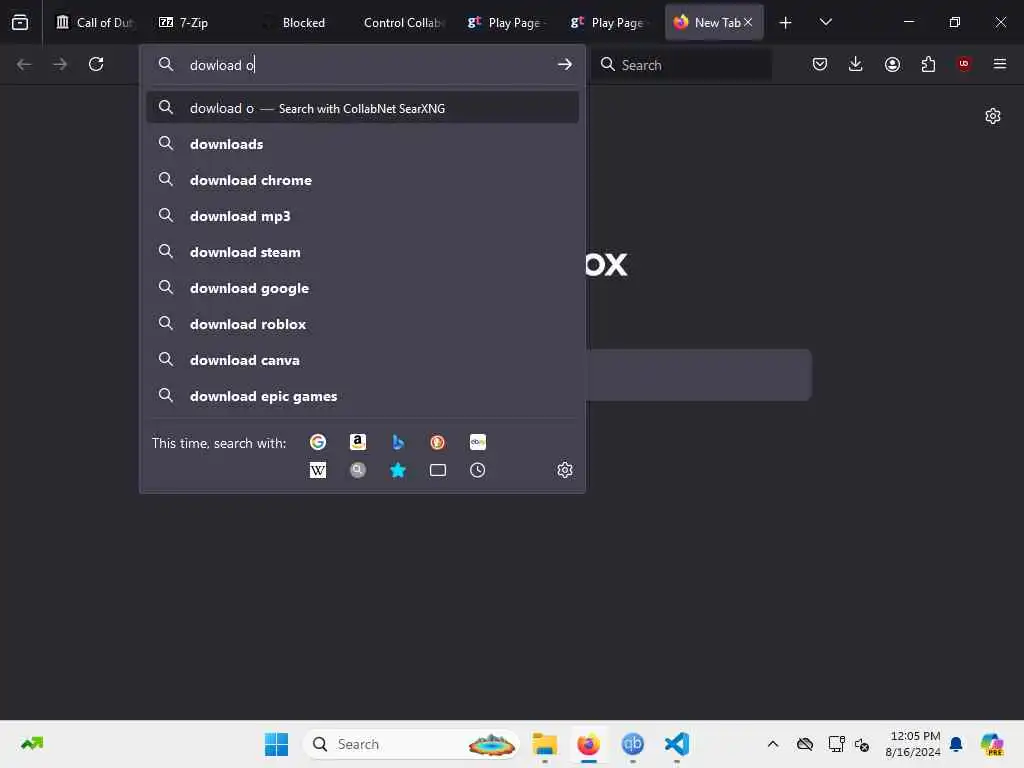Viewport: 1024px width, 768px height.
Task: Open the Firefox account menu
Action: pyautogui.click(x=892, y=64)
